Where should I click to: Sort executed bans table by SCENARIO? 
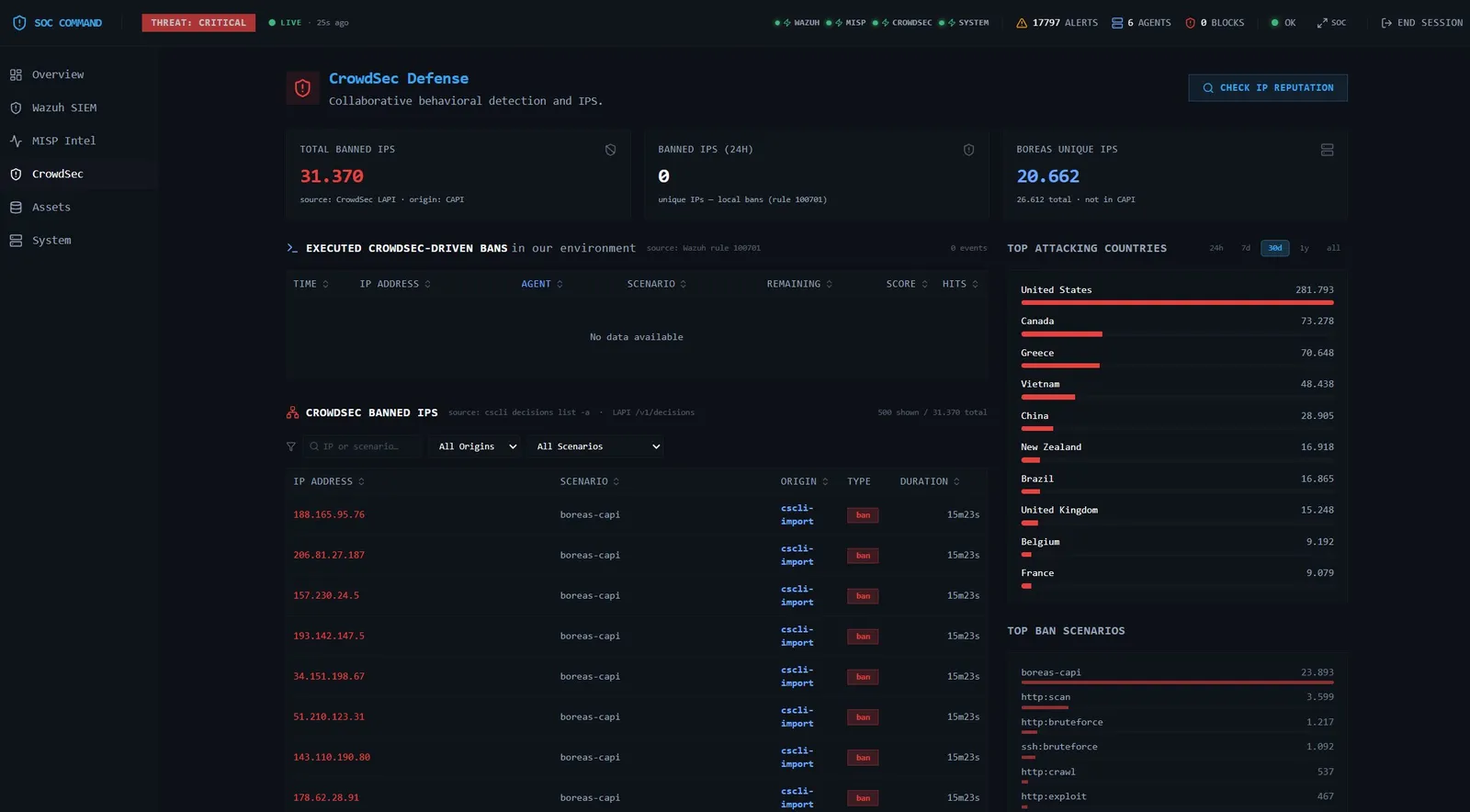(x=657, y=285)
